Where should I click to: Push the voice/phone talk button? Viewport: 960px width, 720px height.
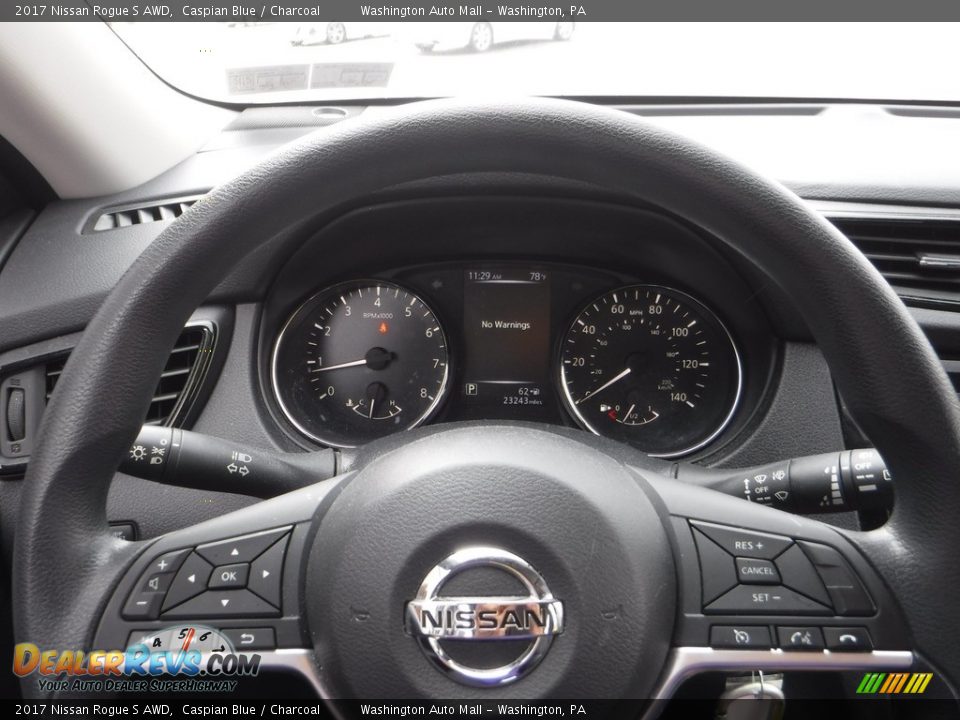[x=800, y=638]
